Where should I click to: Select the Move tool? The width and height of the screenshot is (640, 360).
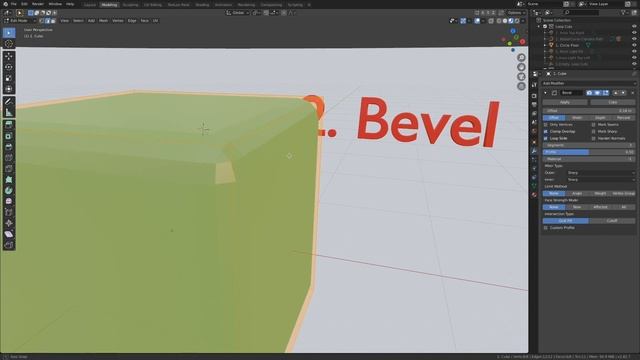point(9,56)
